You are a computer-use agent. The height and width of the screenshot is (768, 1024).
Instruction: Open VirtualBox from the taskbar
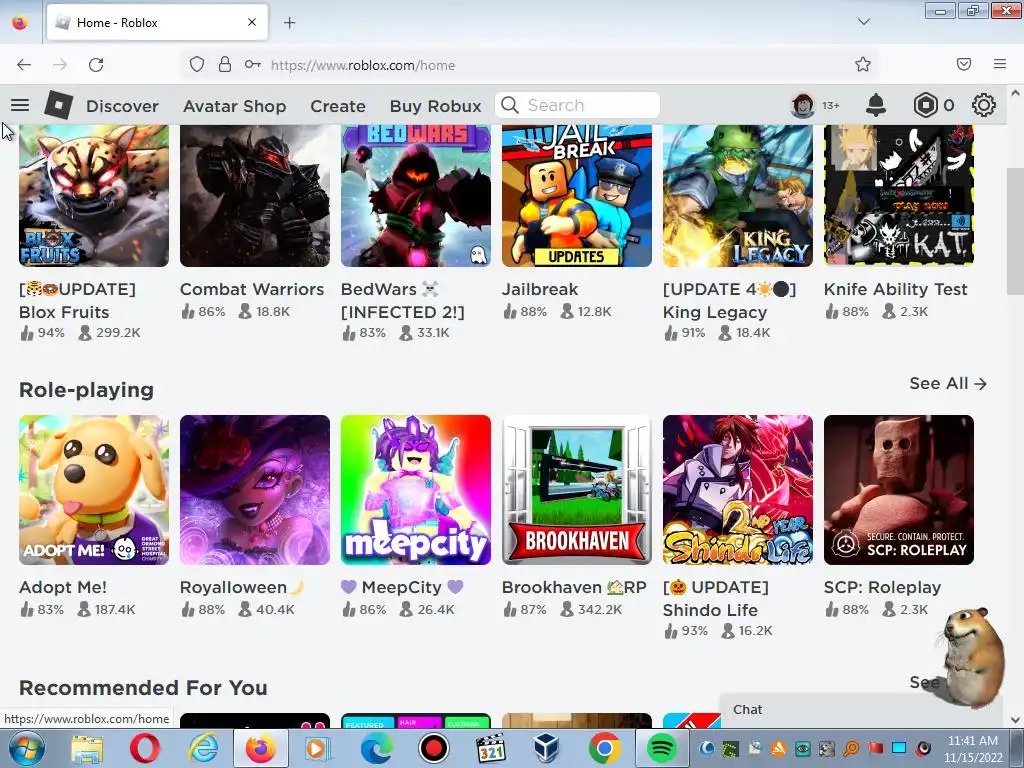point(546,748)
